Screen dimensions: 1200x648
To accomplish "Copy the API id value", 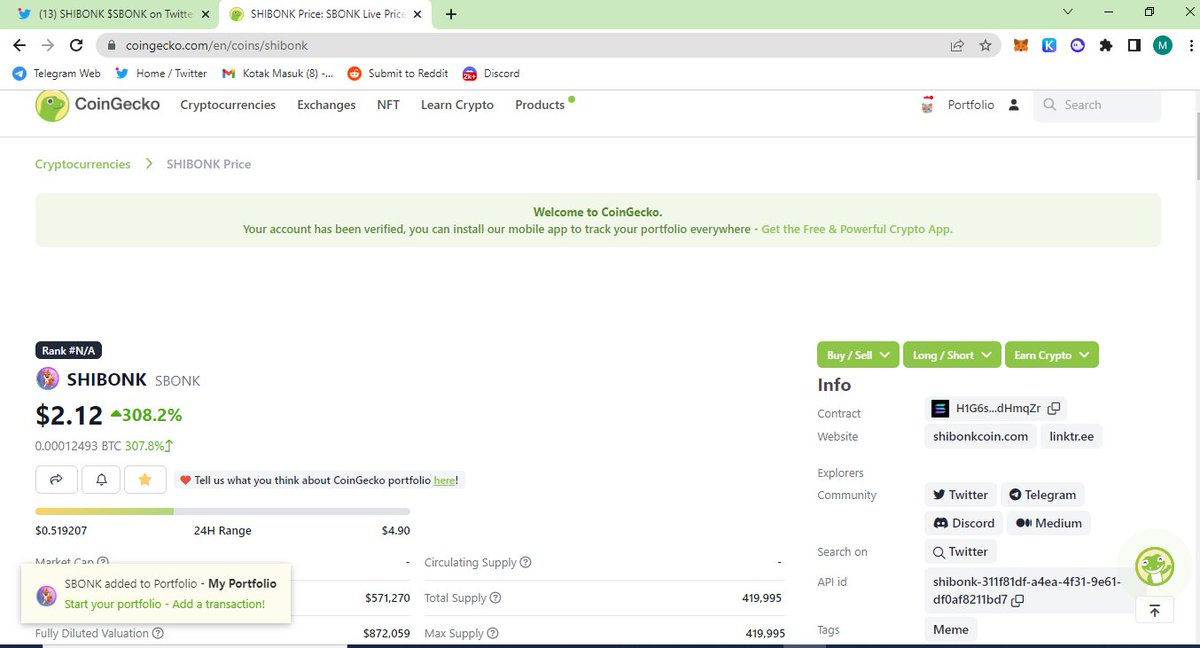I will pyautogui.click(x=1018, y=600).
